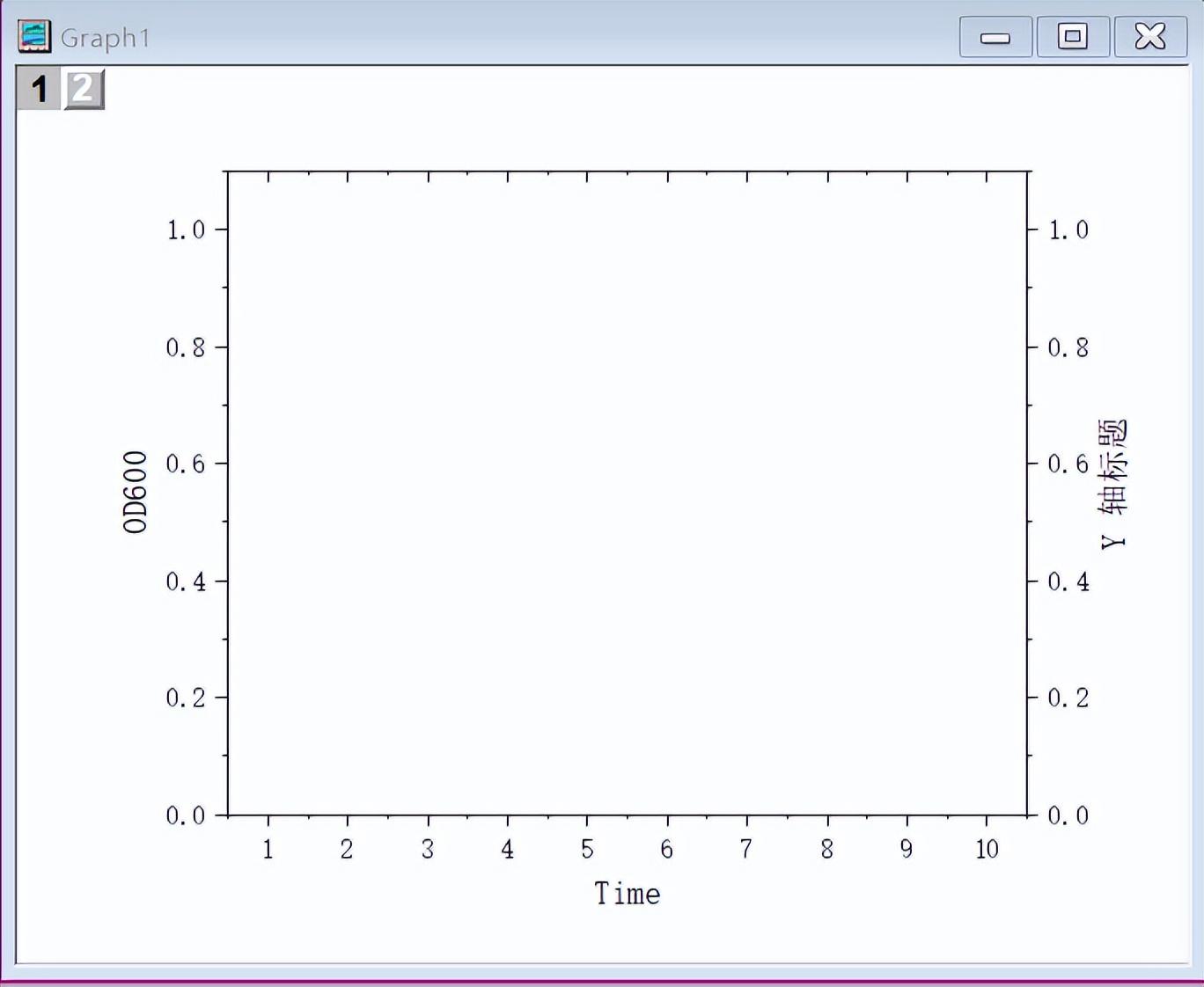The height and width of the screenshot is (987, 1204).
Task: Click bottom axis tick label 5
Action: point(587,849)
